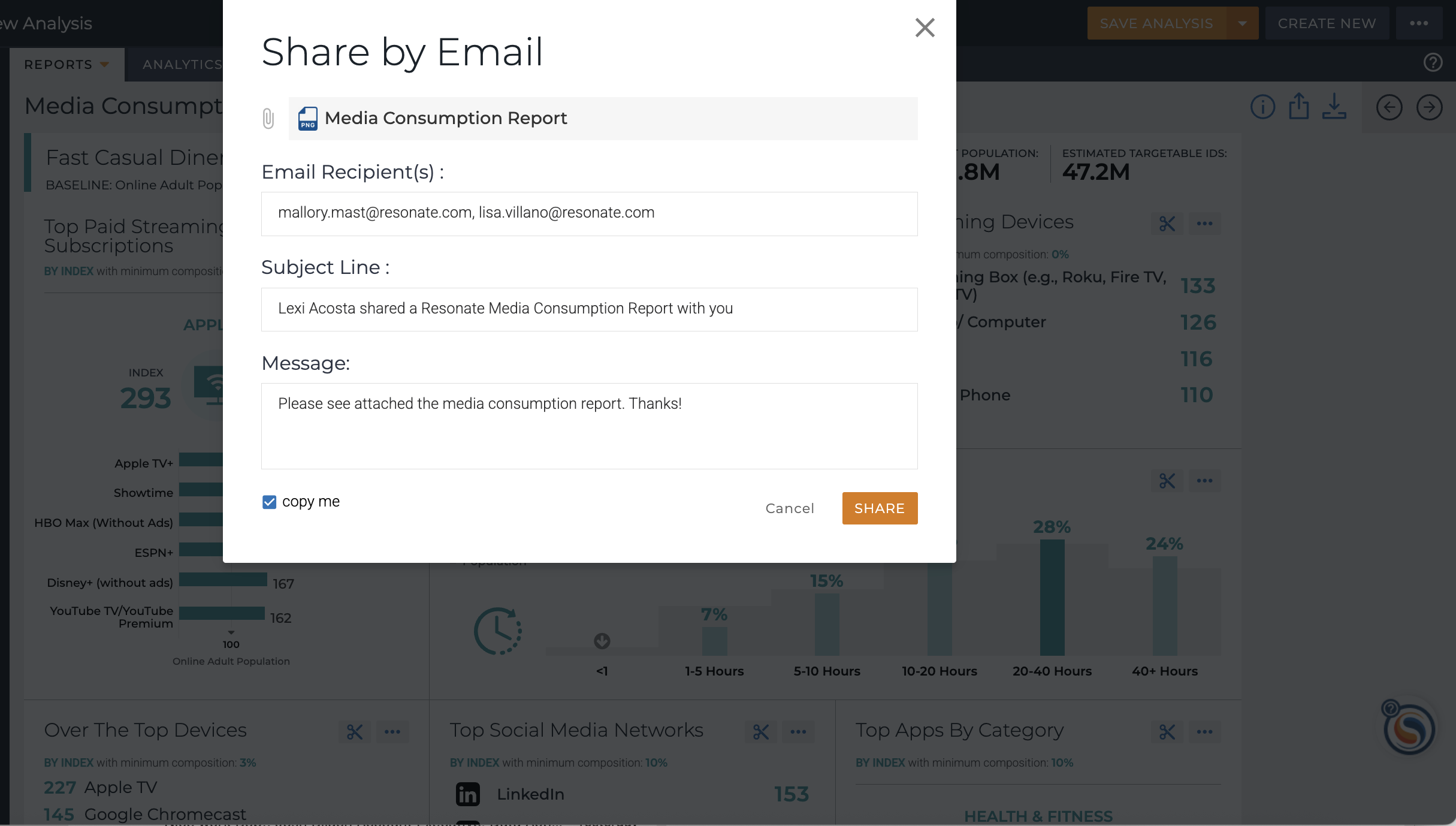Viewport: 1456px width, 826px height.
Task: Click the 40+ Hours bar
Action: (1165, 606)
